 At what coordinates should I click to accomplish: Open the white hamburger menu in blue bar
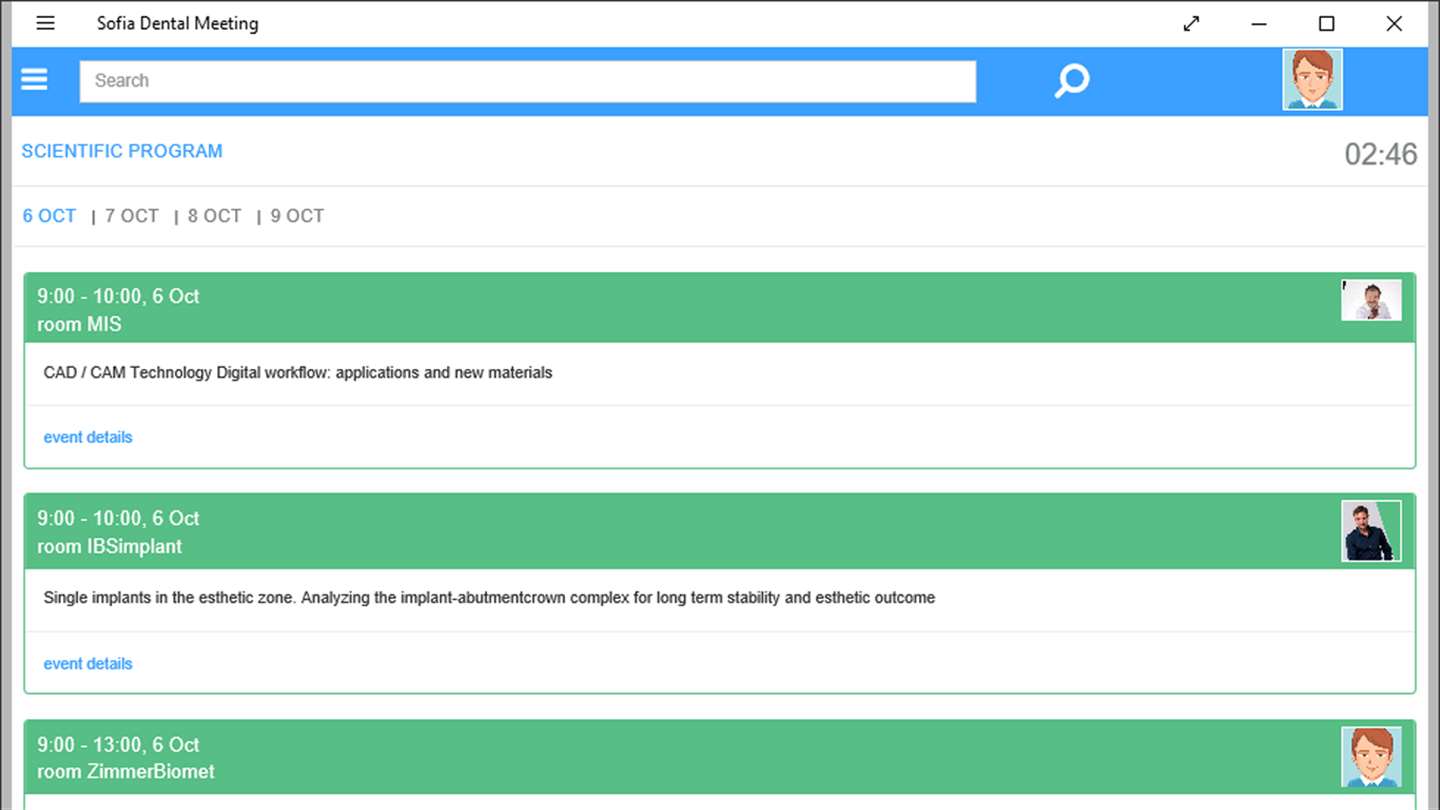pyautogui.click(x=34, y=79)
